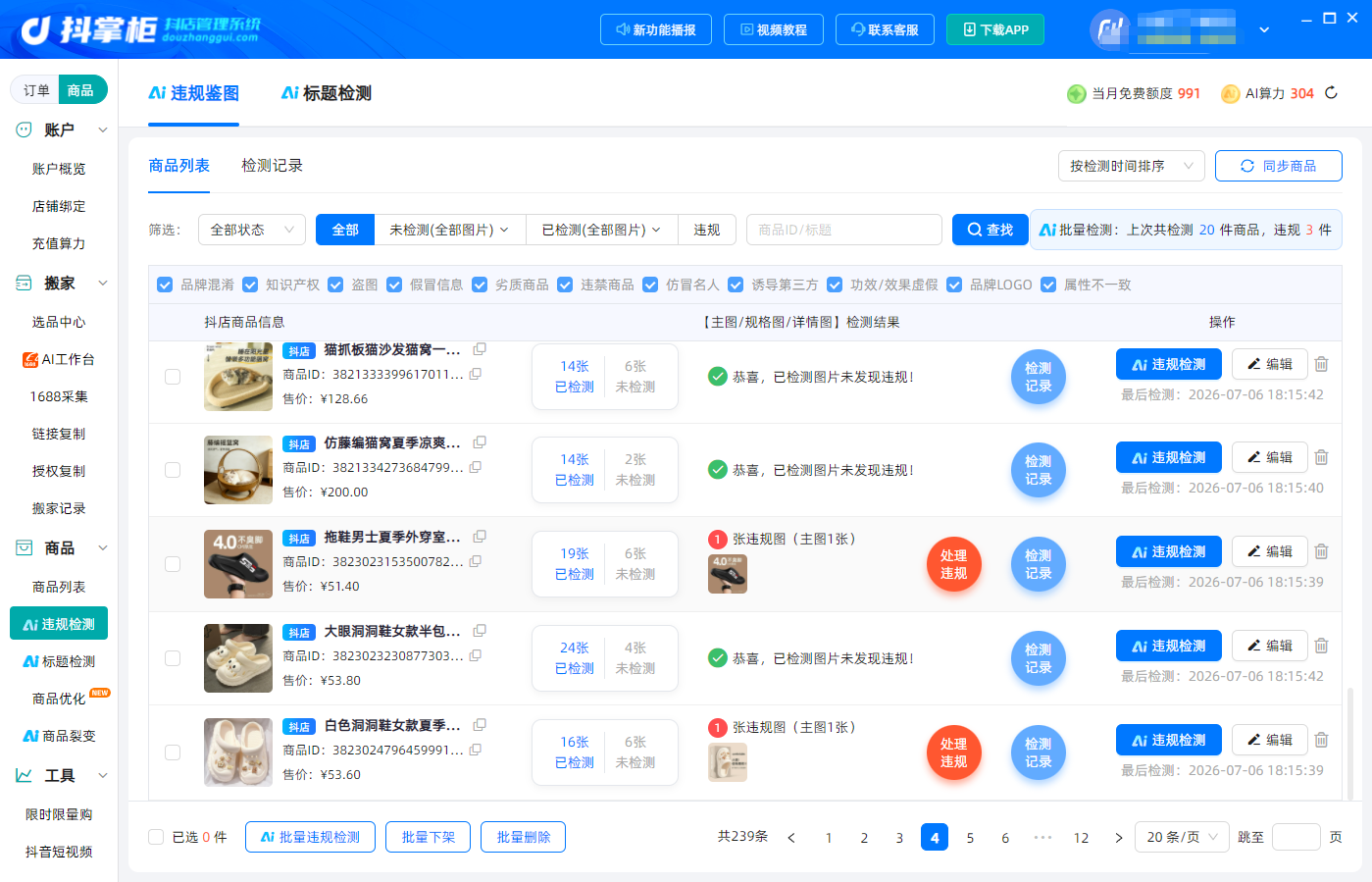Open the violating image thumbnail for 拖鞋男士
The height and width of the screenshot is (882, 1372).
pos(728,574)
